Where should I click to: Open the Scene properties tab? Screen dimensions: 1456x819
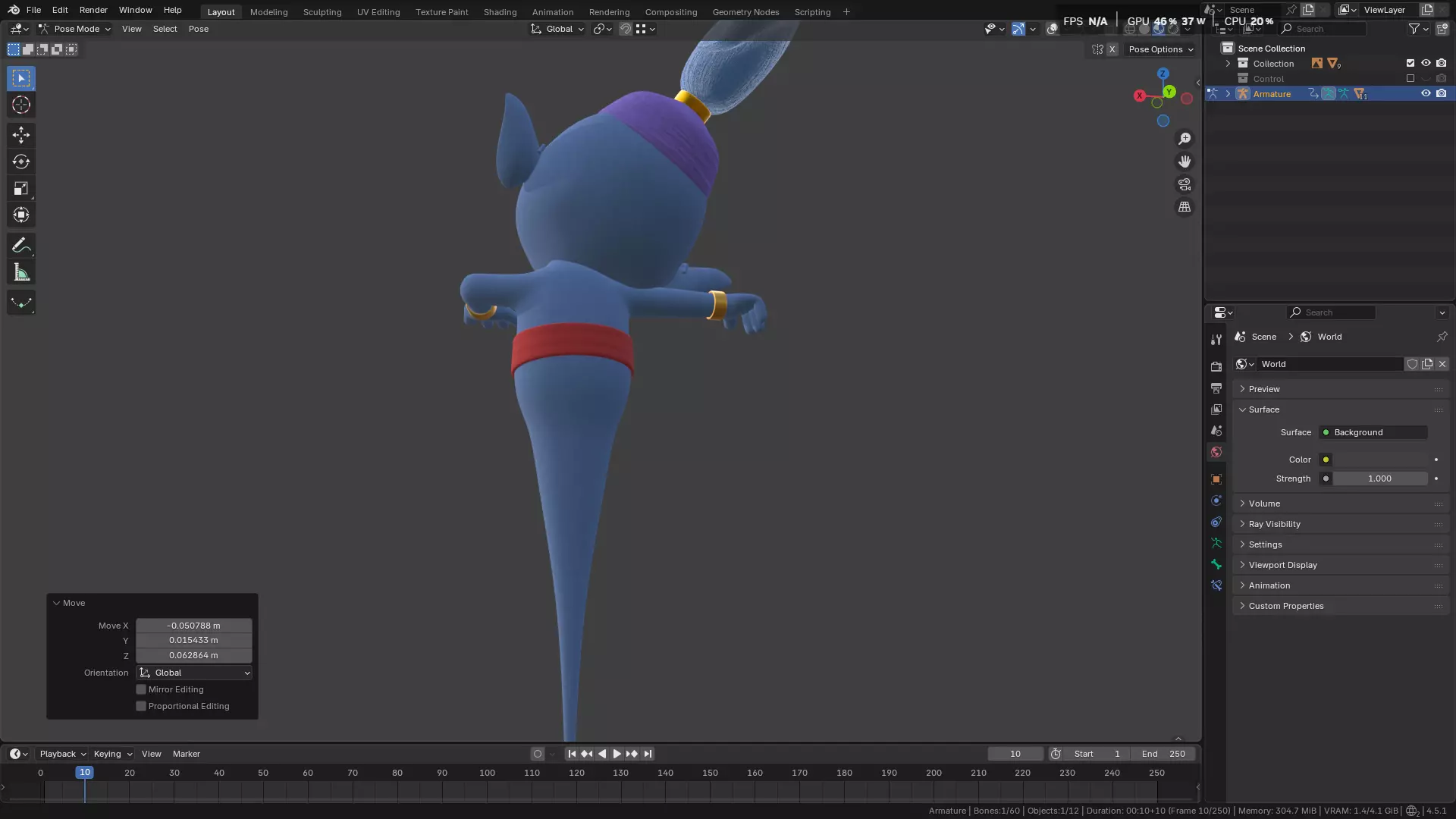1216,430
